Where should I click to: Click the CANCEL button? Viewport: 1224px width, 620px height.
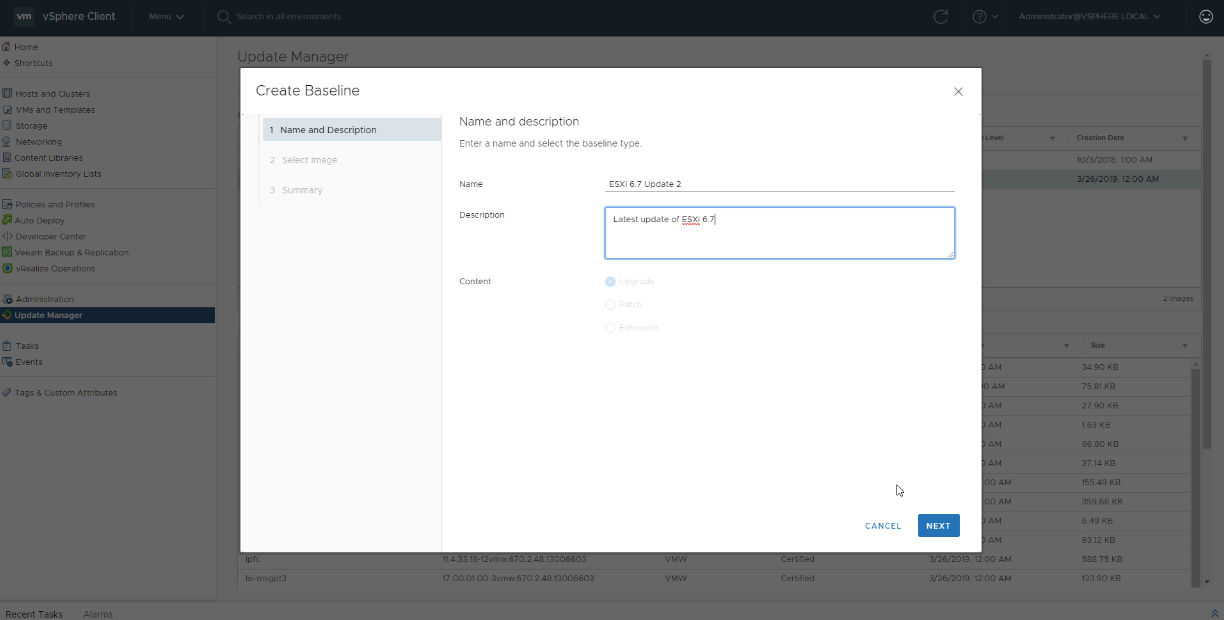883,526
